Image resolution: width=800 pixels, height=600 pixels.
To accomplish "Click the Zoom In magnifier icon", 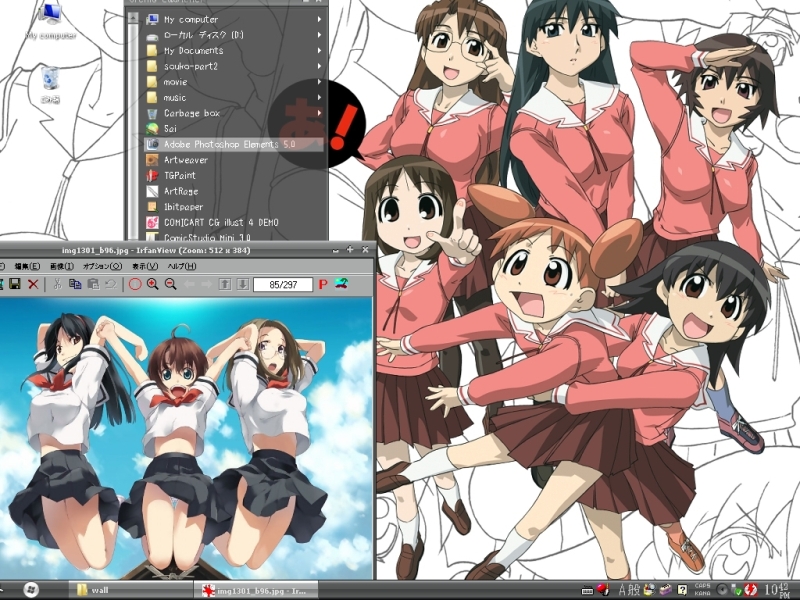I will click(x=153, y=284).
